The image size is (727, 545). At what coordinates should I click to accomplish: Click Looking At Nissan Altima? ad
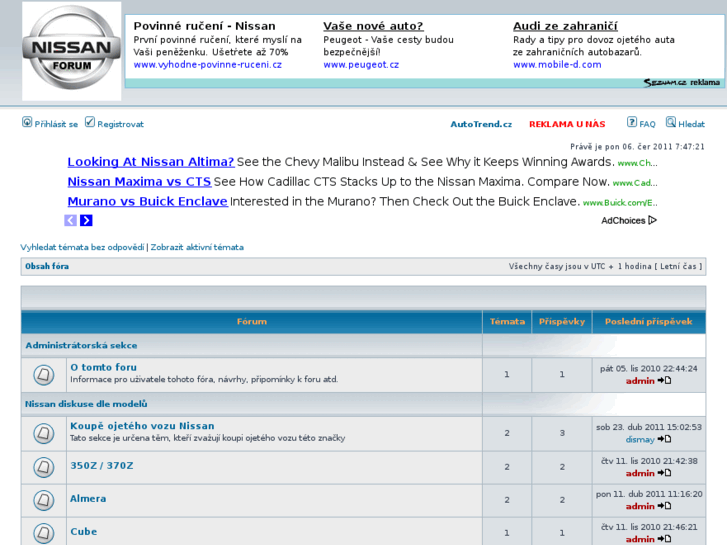tap(151, 162)
